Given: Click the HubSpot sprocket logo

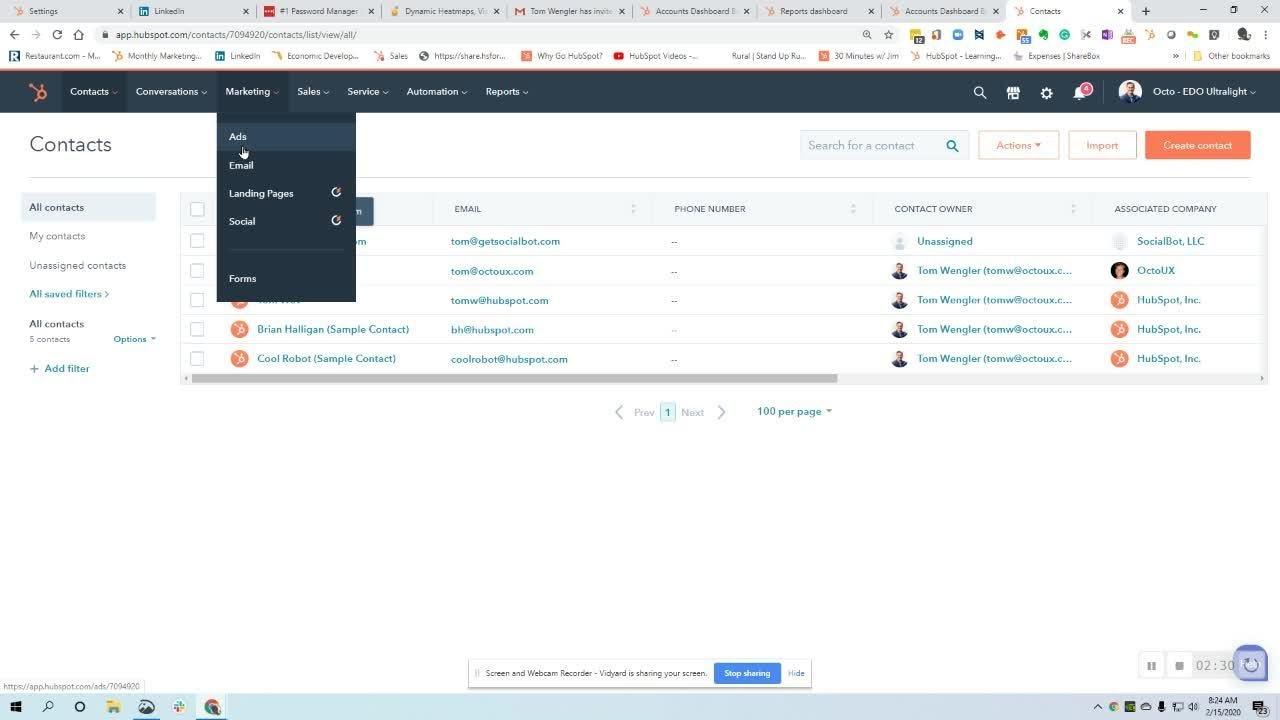Looking at the screenshot, I should [38, 92].
